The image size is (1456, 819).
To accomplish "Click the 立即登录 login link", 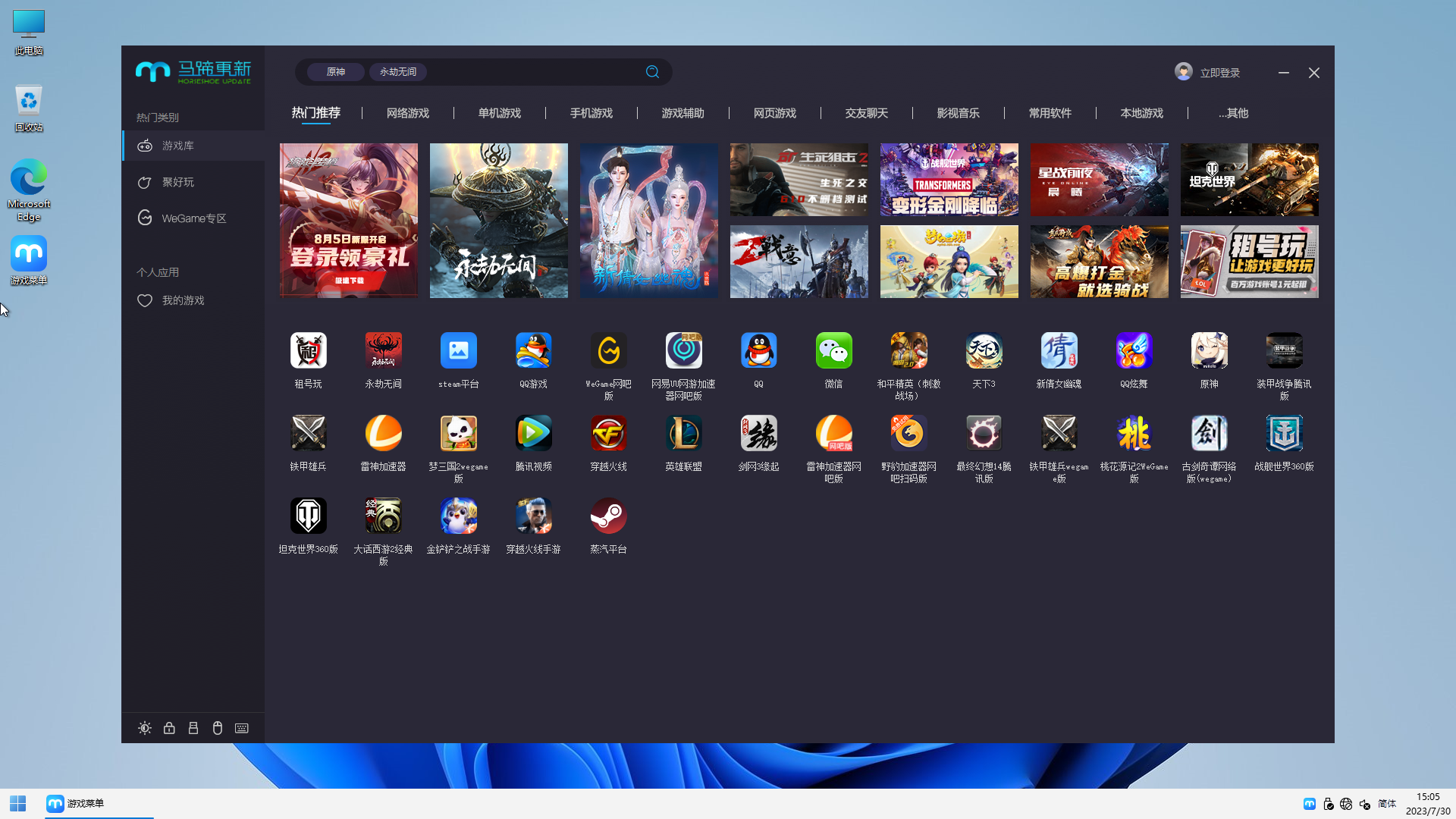I will coord(1219,73).
